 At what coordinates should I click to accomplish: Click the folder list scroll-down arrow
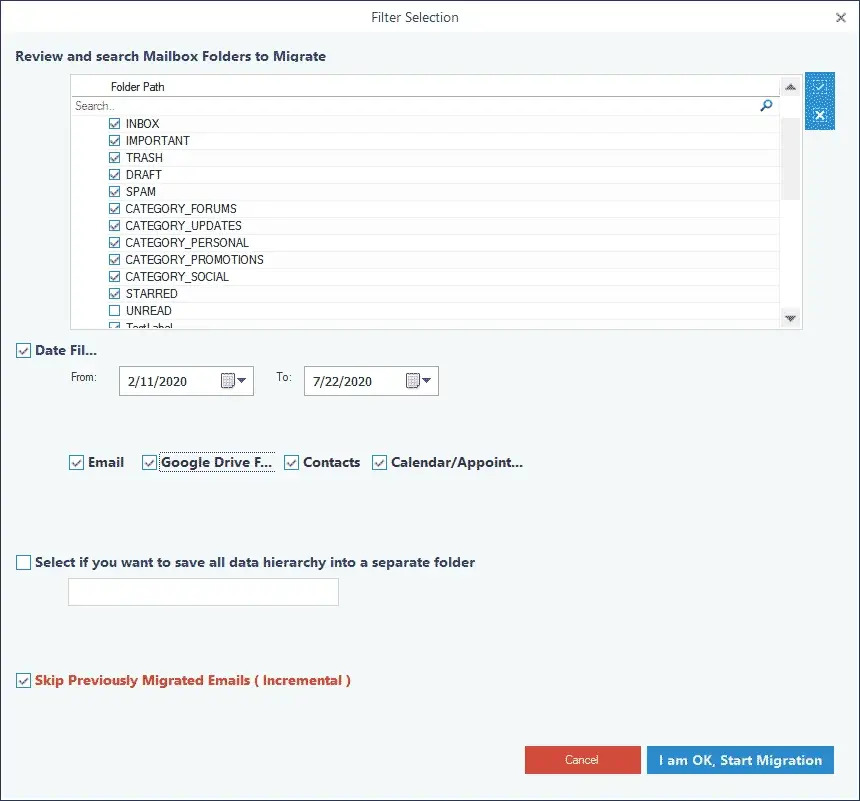pos(789,318)
